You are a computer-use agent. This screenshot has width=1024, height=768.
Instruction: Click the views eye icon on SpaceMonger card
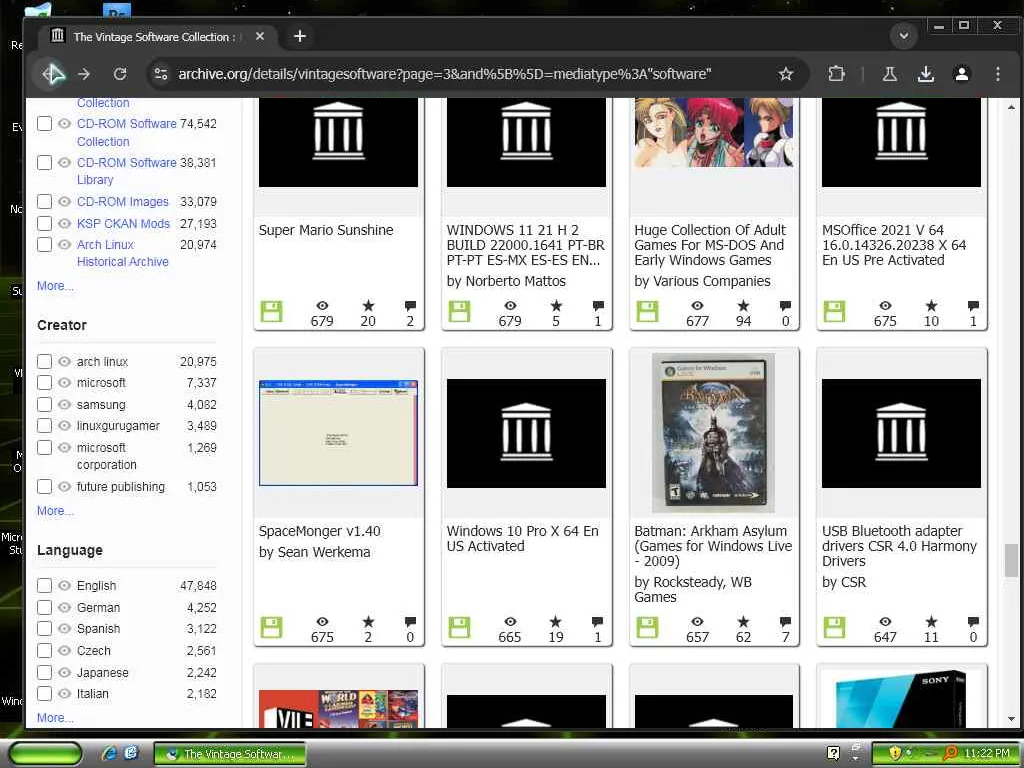pos(322,622)
